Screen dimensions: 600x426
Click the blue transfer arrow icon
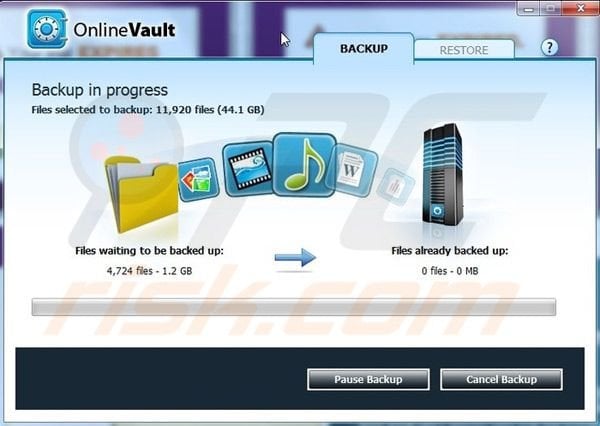(x=295, y=257)
